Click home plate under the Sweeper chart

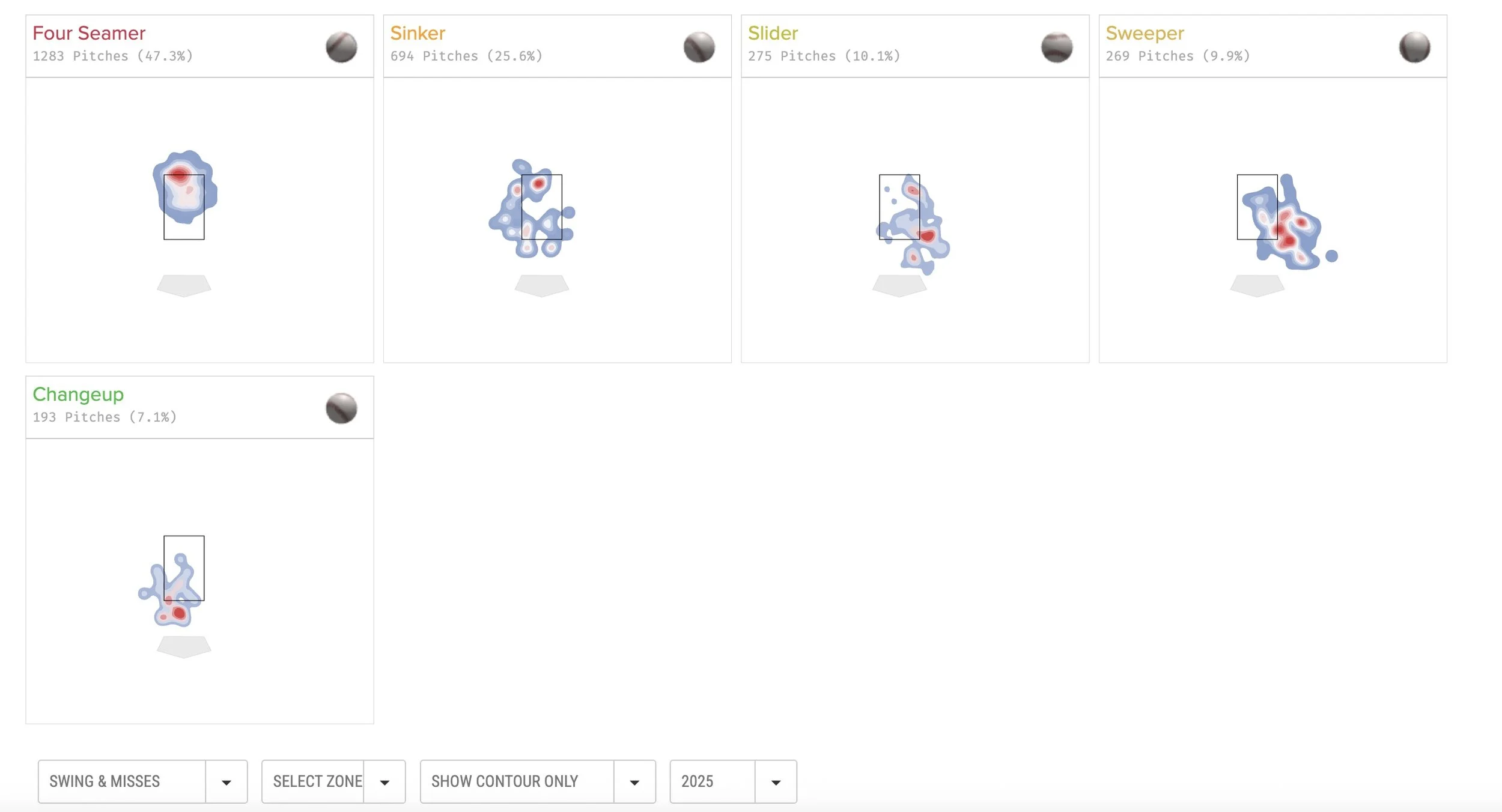pos(1257,286)
